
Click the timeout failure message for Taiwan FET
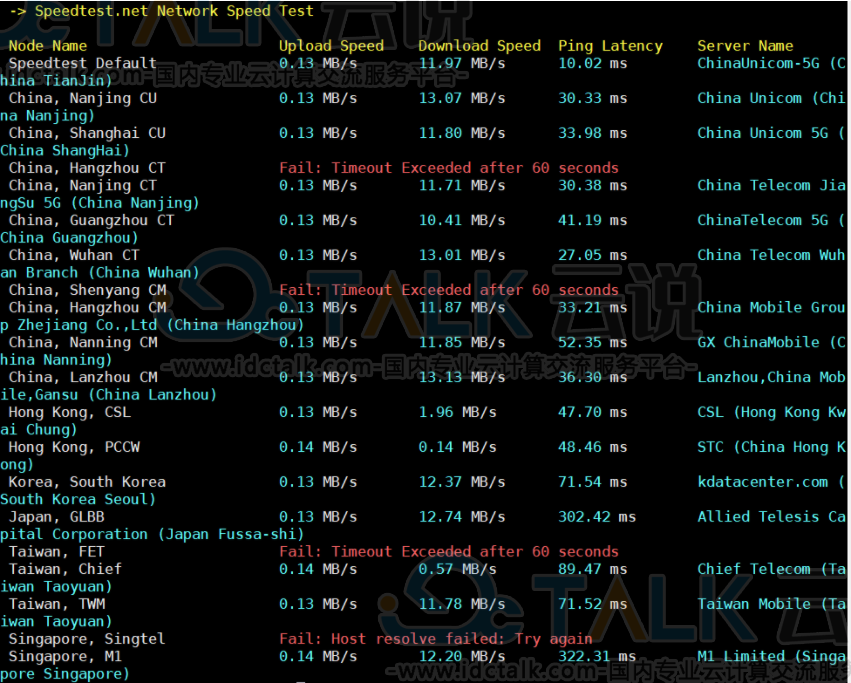point(449,552)
